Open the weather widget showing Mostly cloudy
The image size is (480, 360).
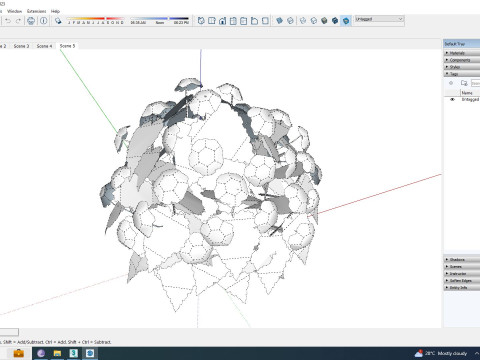coord(441,353)
